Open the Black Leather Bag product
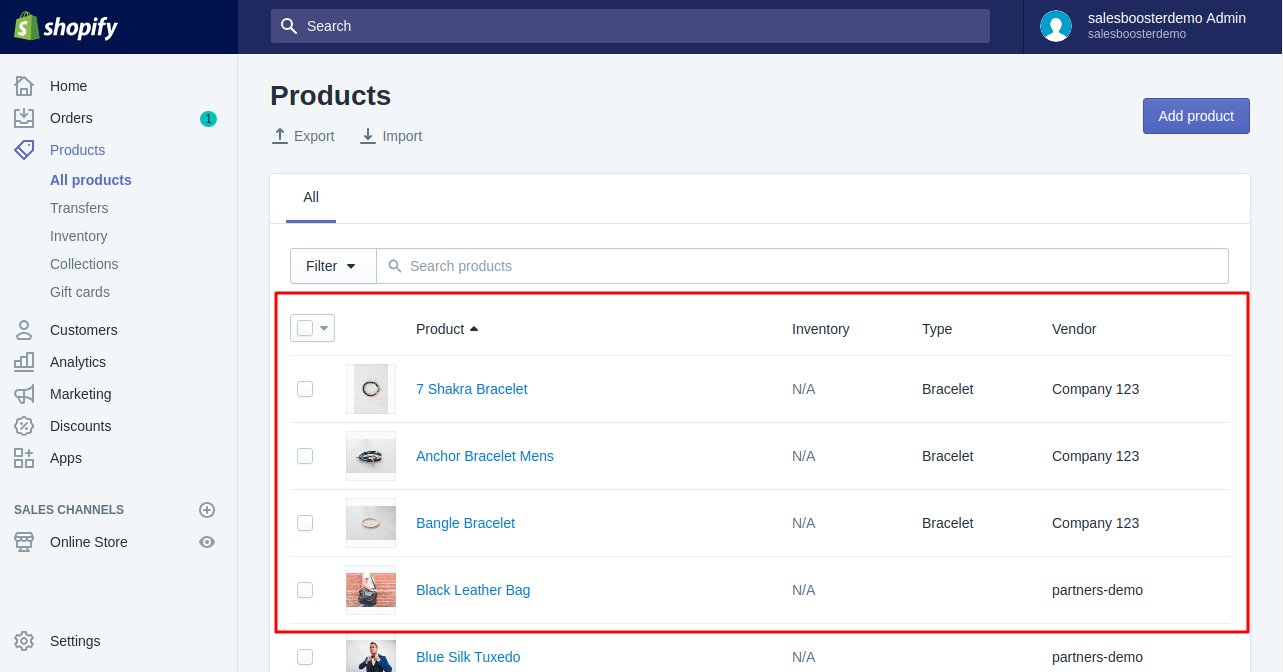 pyautogui.click(x=473, y=590)
